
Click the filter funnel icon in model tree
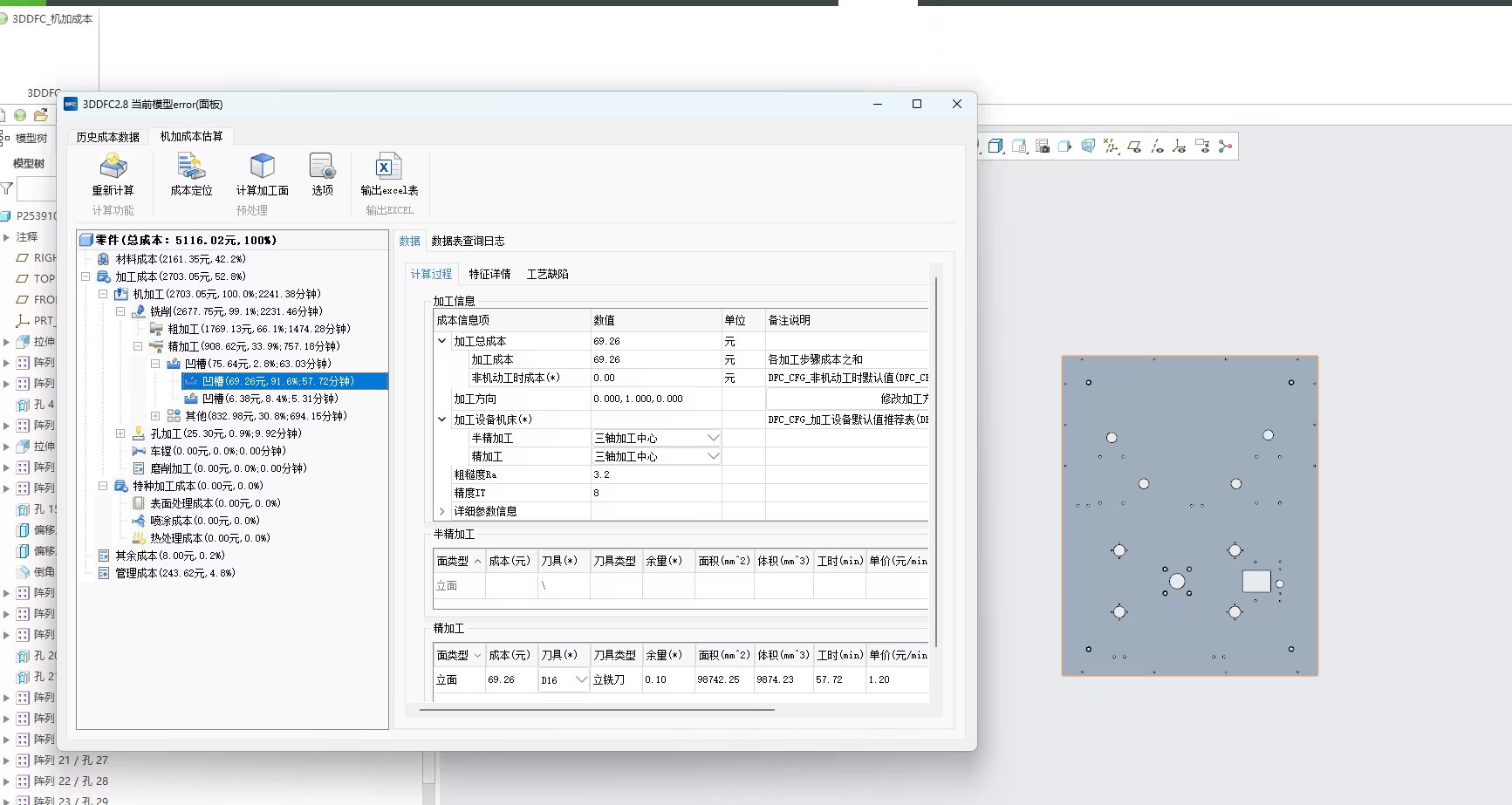tap(7, 188)
